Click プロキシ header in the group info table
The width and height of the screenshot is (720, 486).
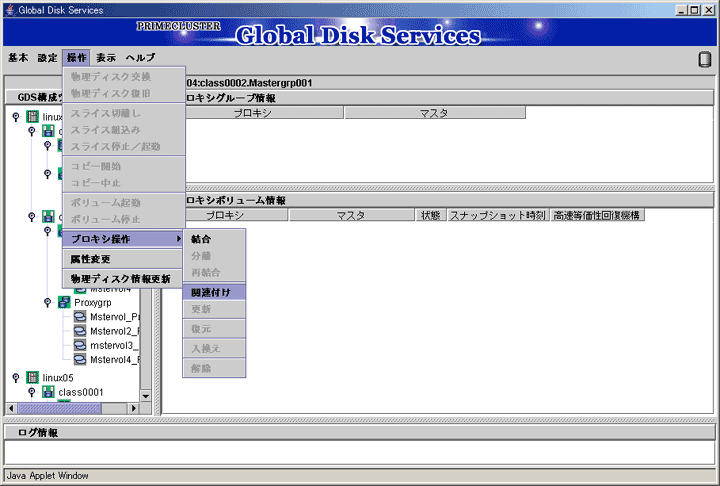(264, 113)
